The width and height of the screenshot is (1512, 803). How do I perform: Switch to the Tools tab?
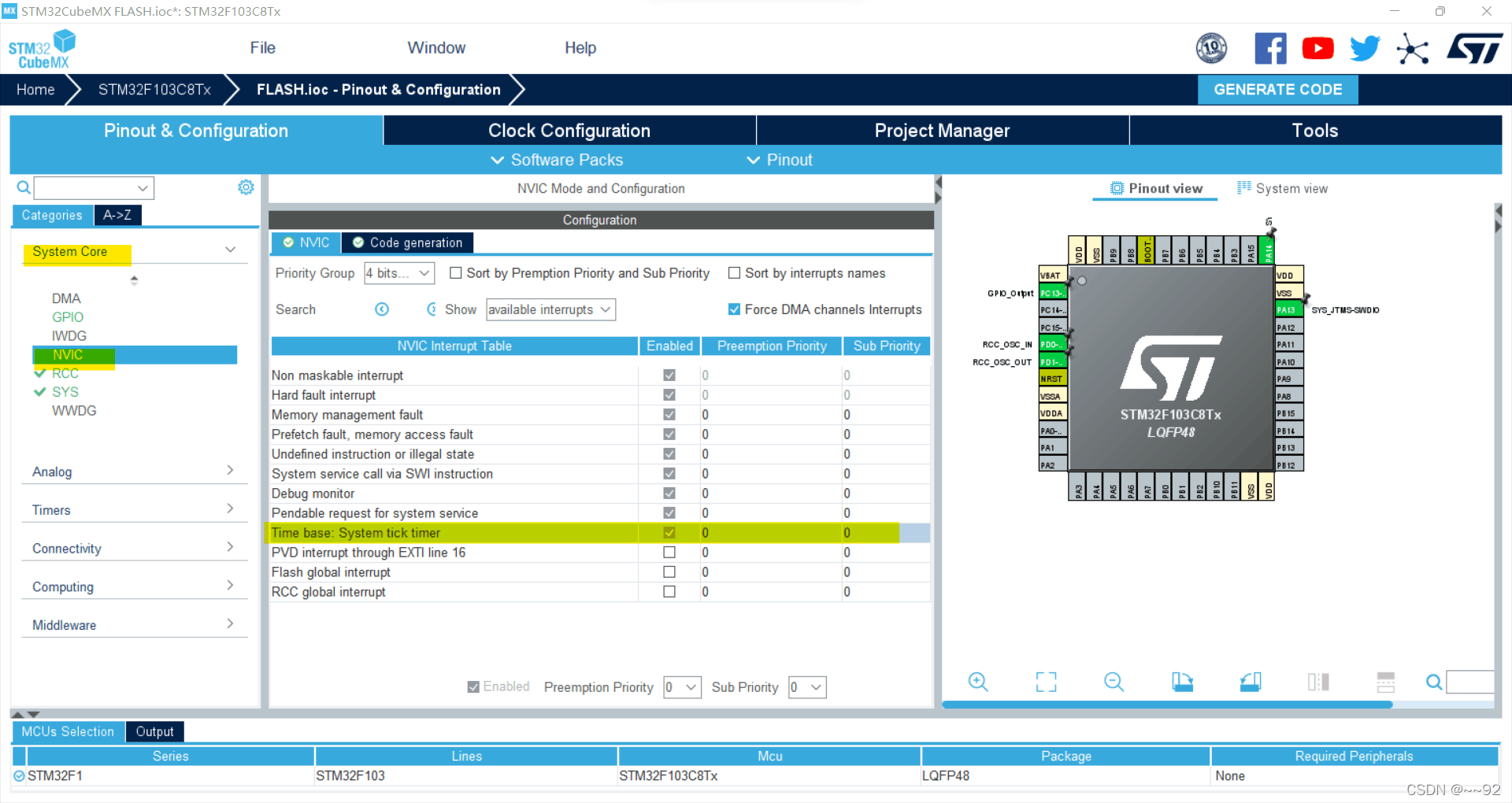coord(1315,131)
